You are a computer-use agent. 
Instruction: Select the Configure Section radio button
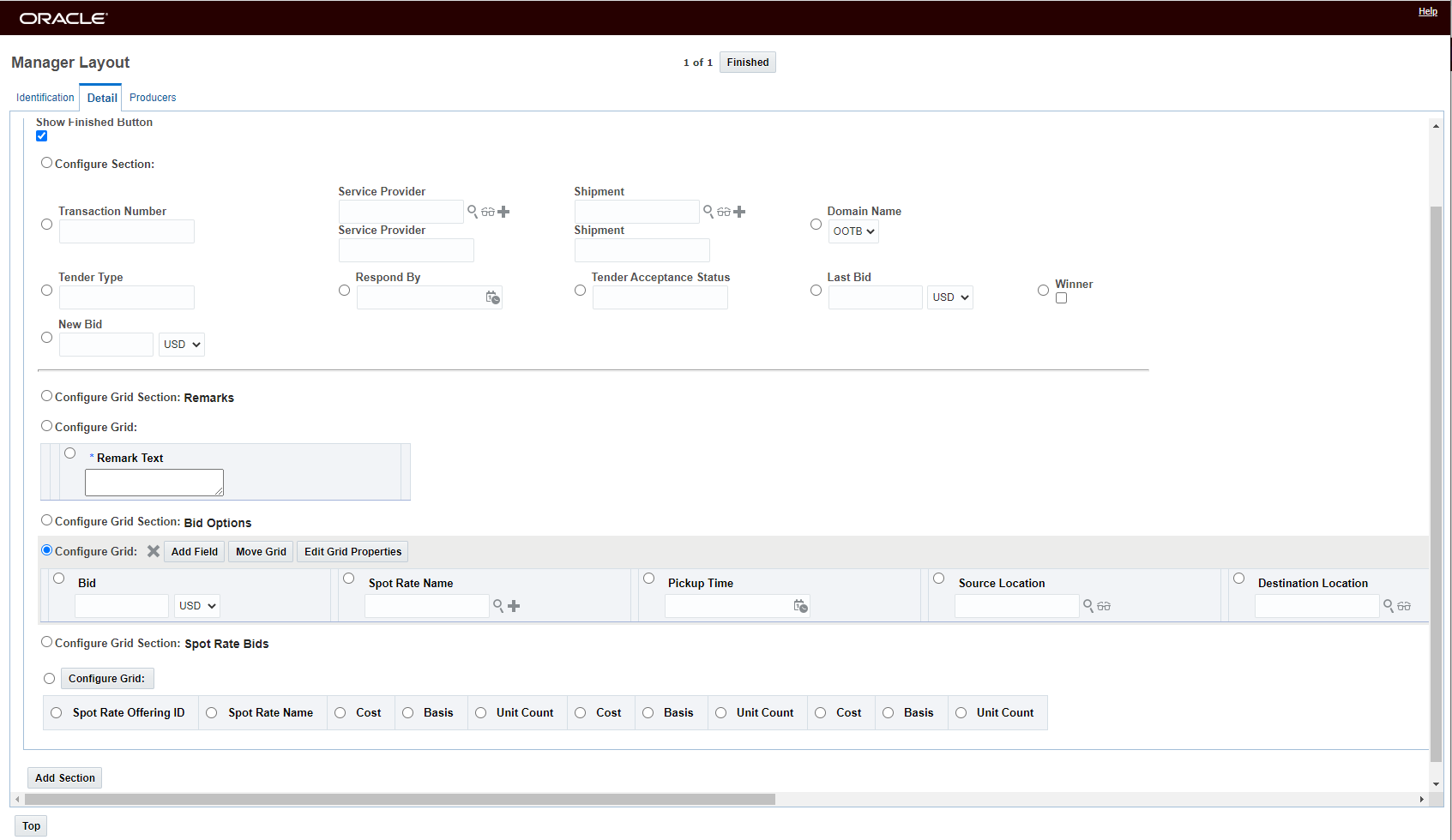[47, 163]
